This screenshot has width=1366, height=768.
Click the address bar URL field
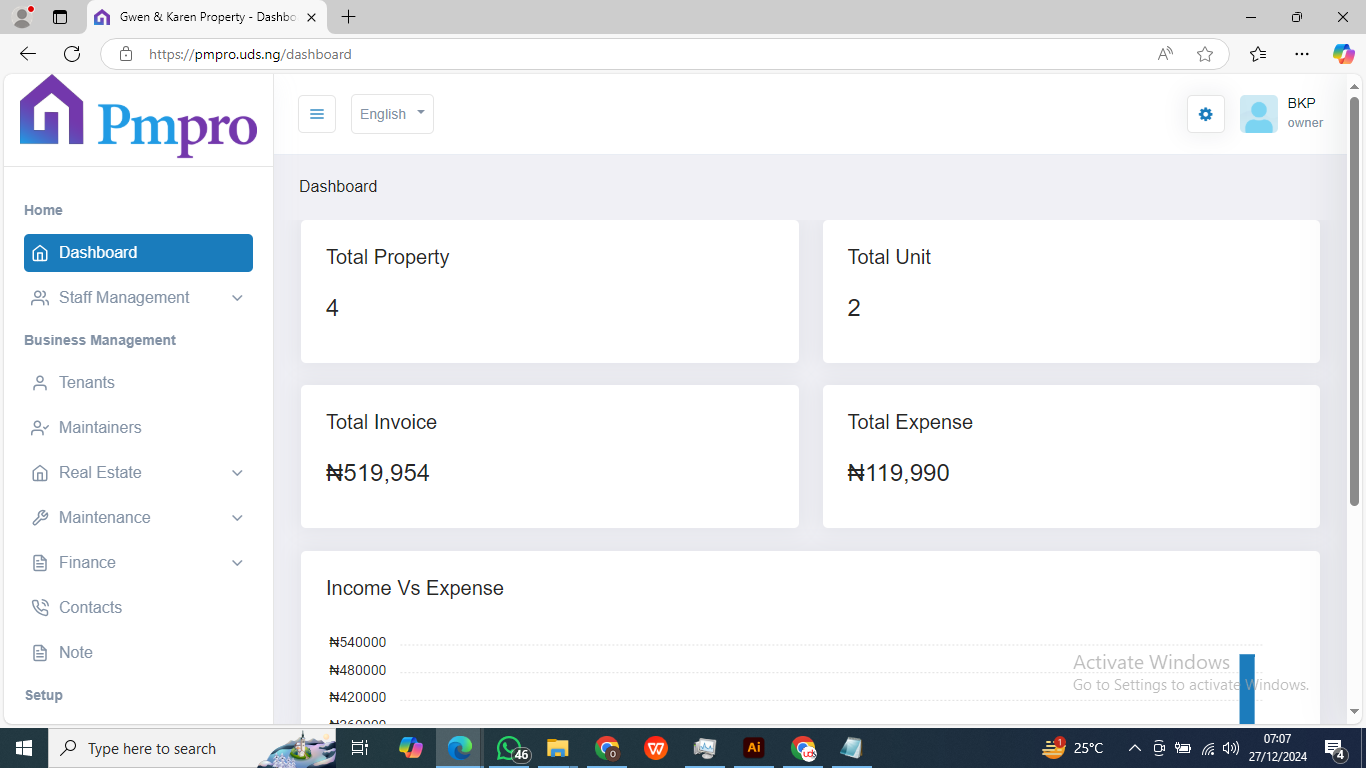click(640, 54)
